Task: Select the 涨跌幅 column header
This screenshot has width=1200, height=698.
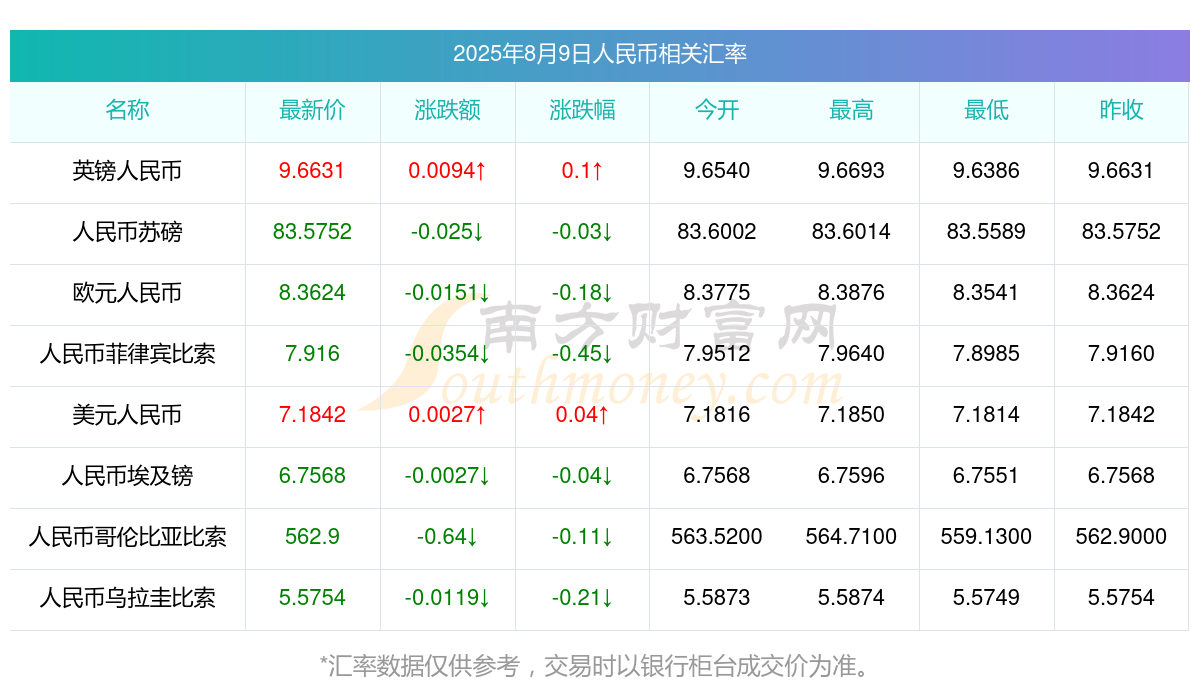Action: click(x=582, y=110)
